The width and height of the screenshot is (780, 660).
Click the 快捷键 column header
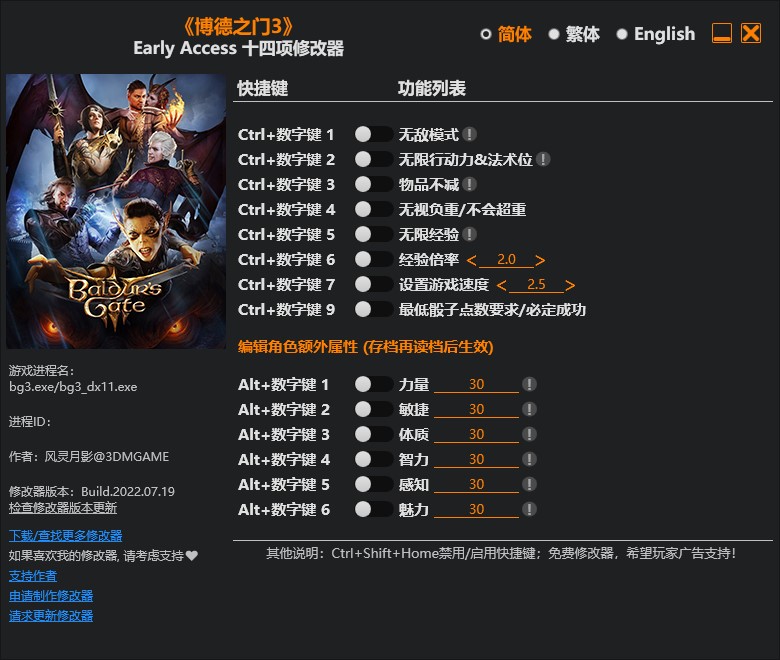[x=263, y=88]
